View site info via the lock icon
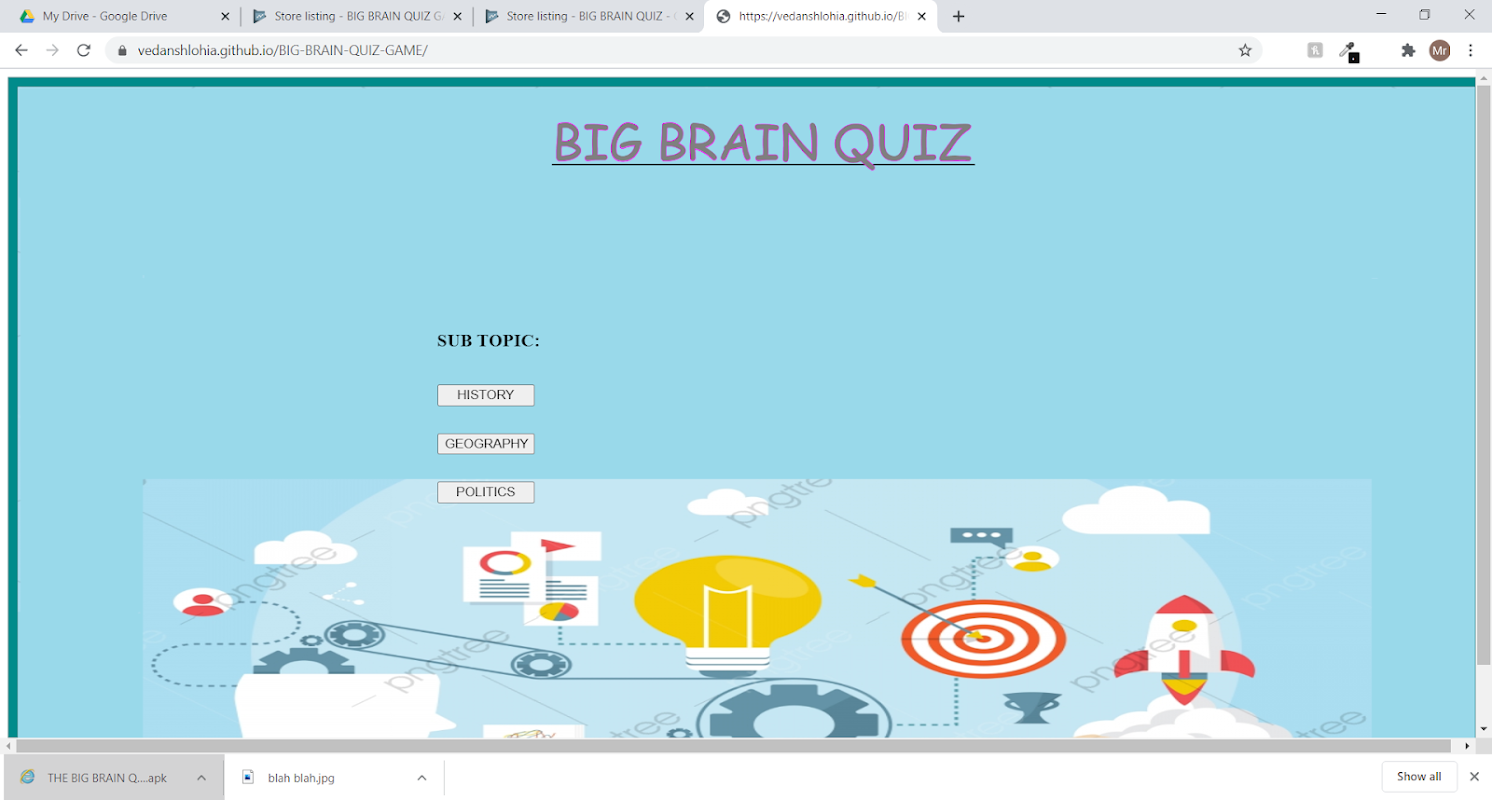 click(x=123, y=50)
